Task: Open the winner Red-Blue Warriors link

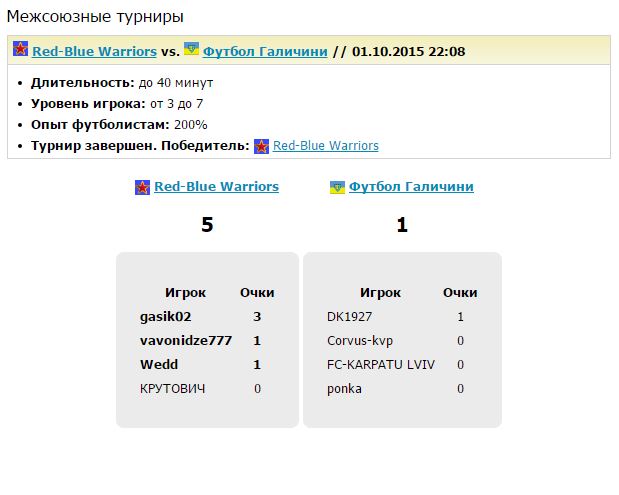Action: (326, 146)
